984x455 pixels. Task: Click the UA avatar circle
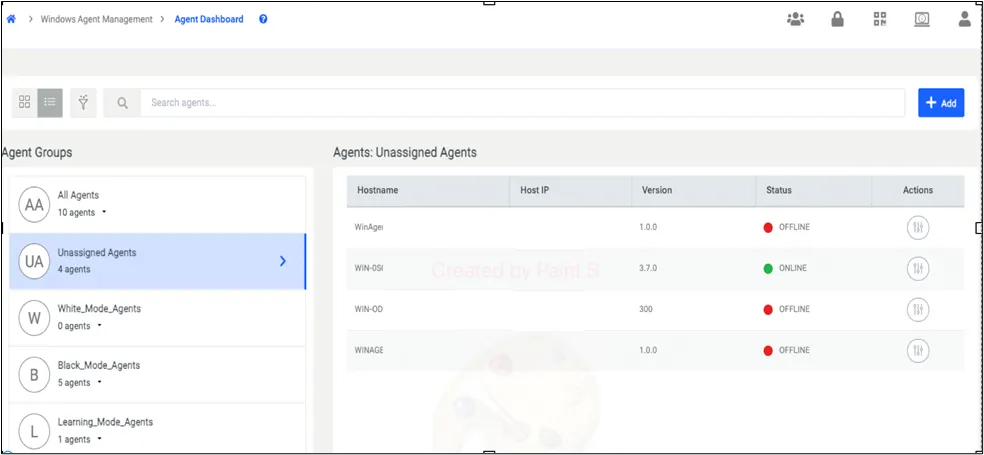click(x=35, y=261)
